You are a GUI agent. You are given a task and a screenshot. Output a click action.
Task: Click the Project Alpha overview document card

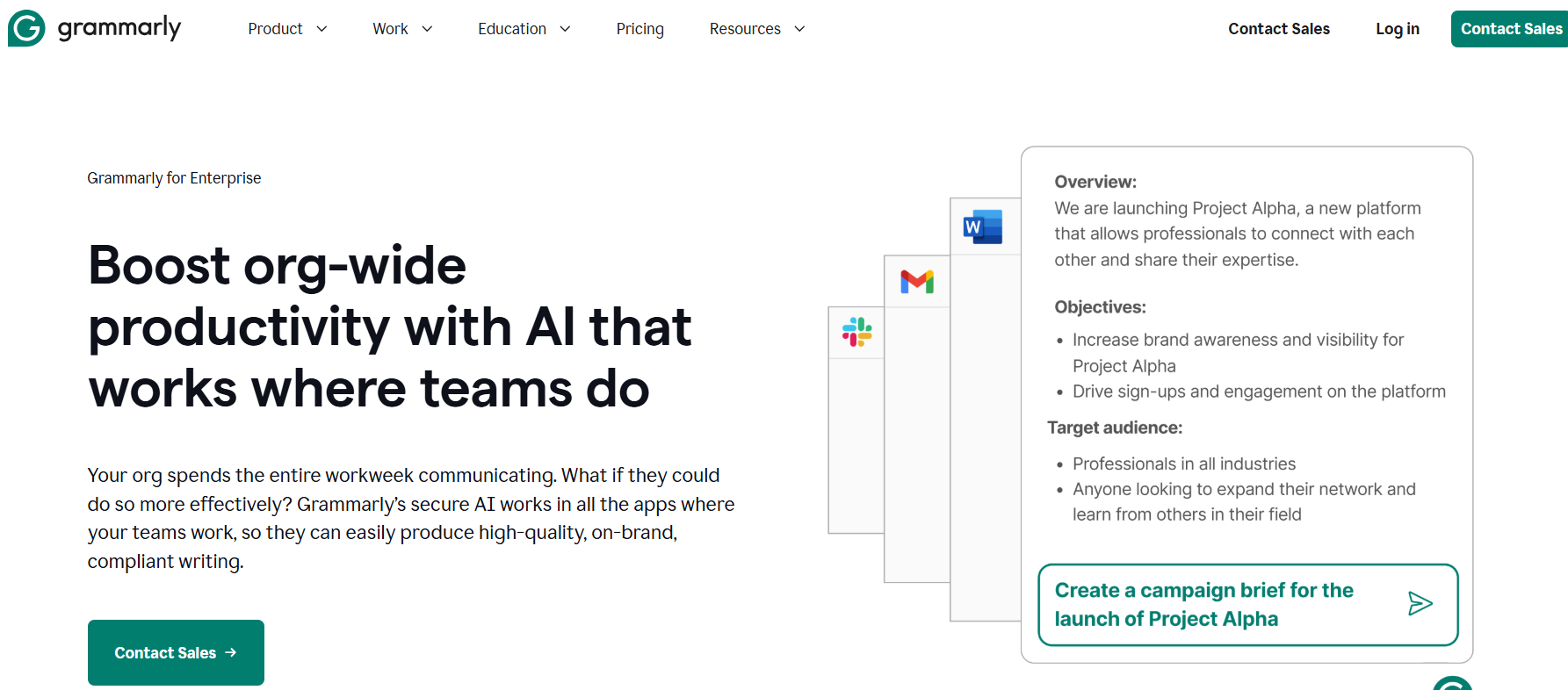pyautogui.click(x=1246, y=351)
